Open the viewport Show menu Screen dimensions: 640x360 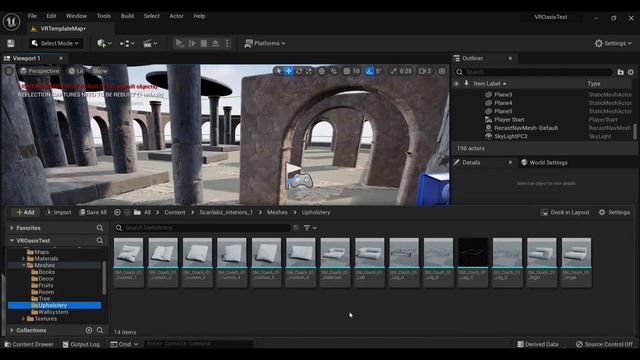click(x=100, y=71)
